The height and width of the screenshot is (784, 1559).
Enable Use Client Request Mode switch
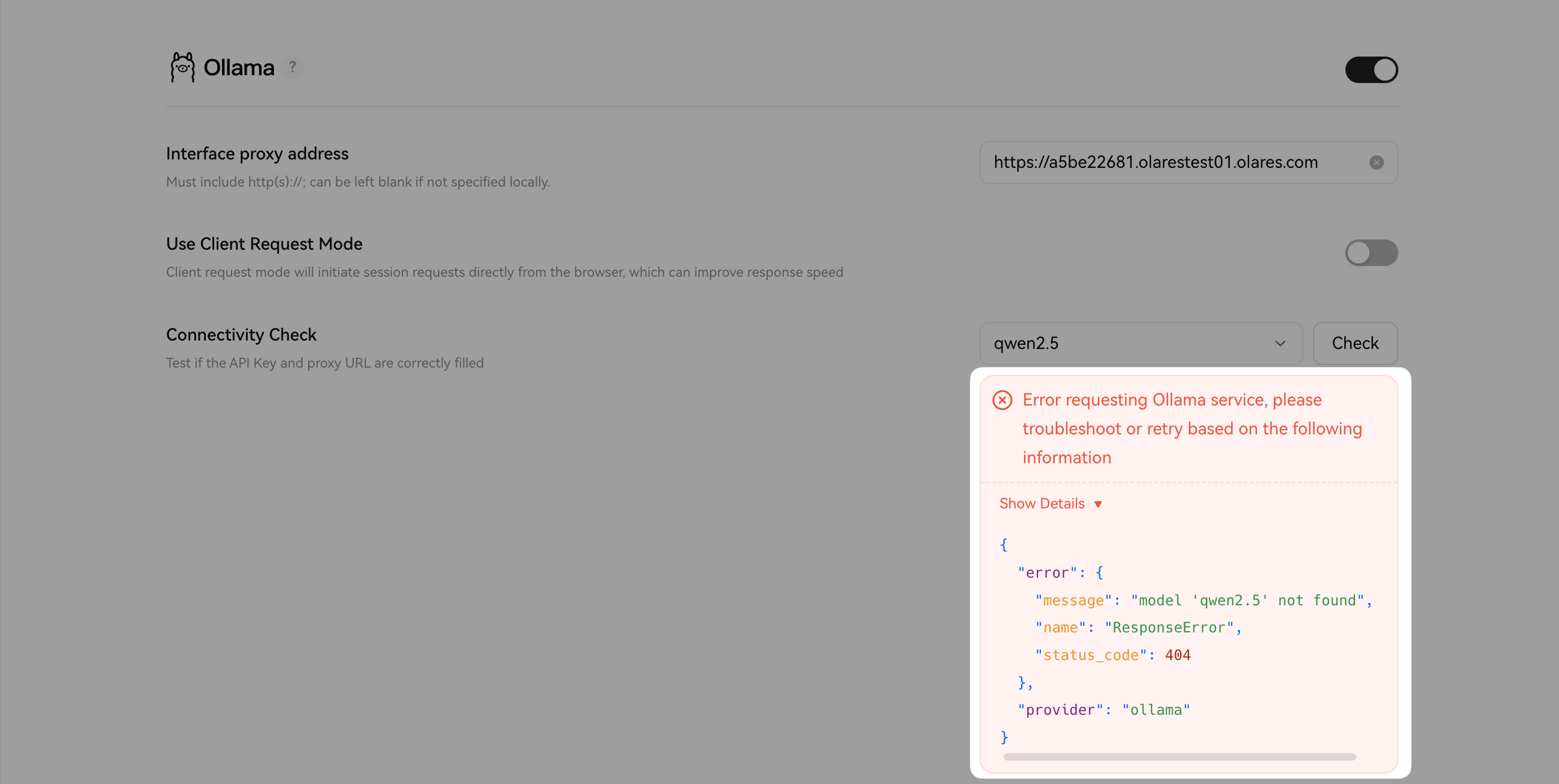[x=1371, y=253]
